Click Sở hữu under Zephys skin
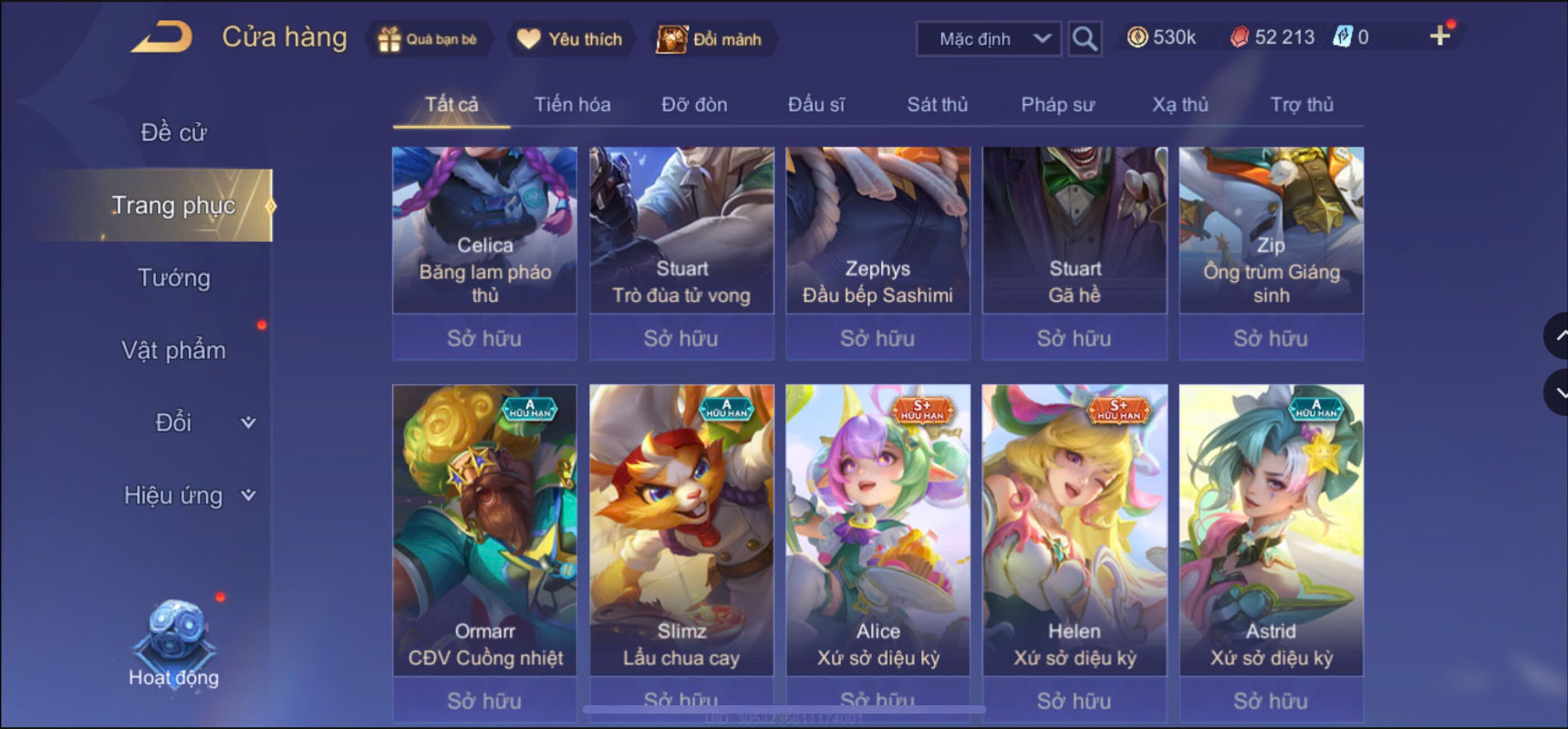Screen dimensions: 1568x729 click(877, 338)
